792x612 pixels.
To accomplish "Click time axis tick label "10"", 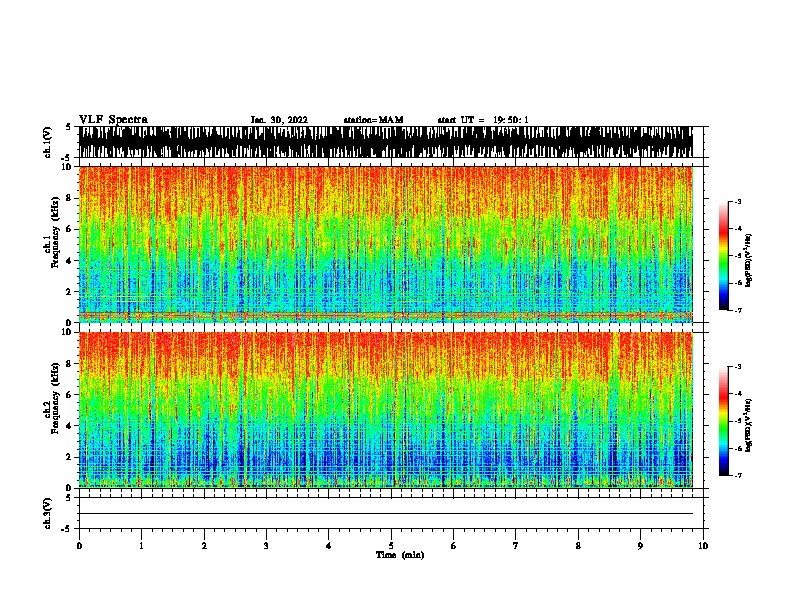I will pos(703,546).
